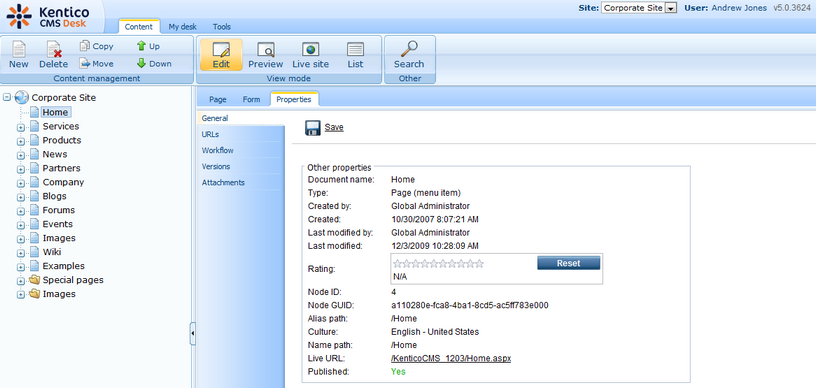
Task: Click the Corporate Site globe icon
Action: 22,97
